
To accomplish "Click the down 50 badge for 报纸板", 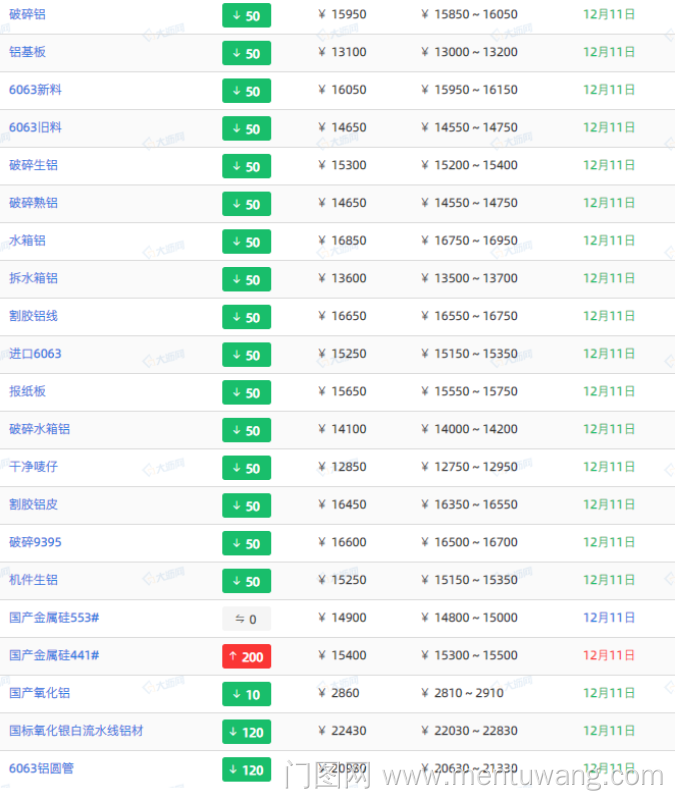I will point(246,392).
